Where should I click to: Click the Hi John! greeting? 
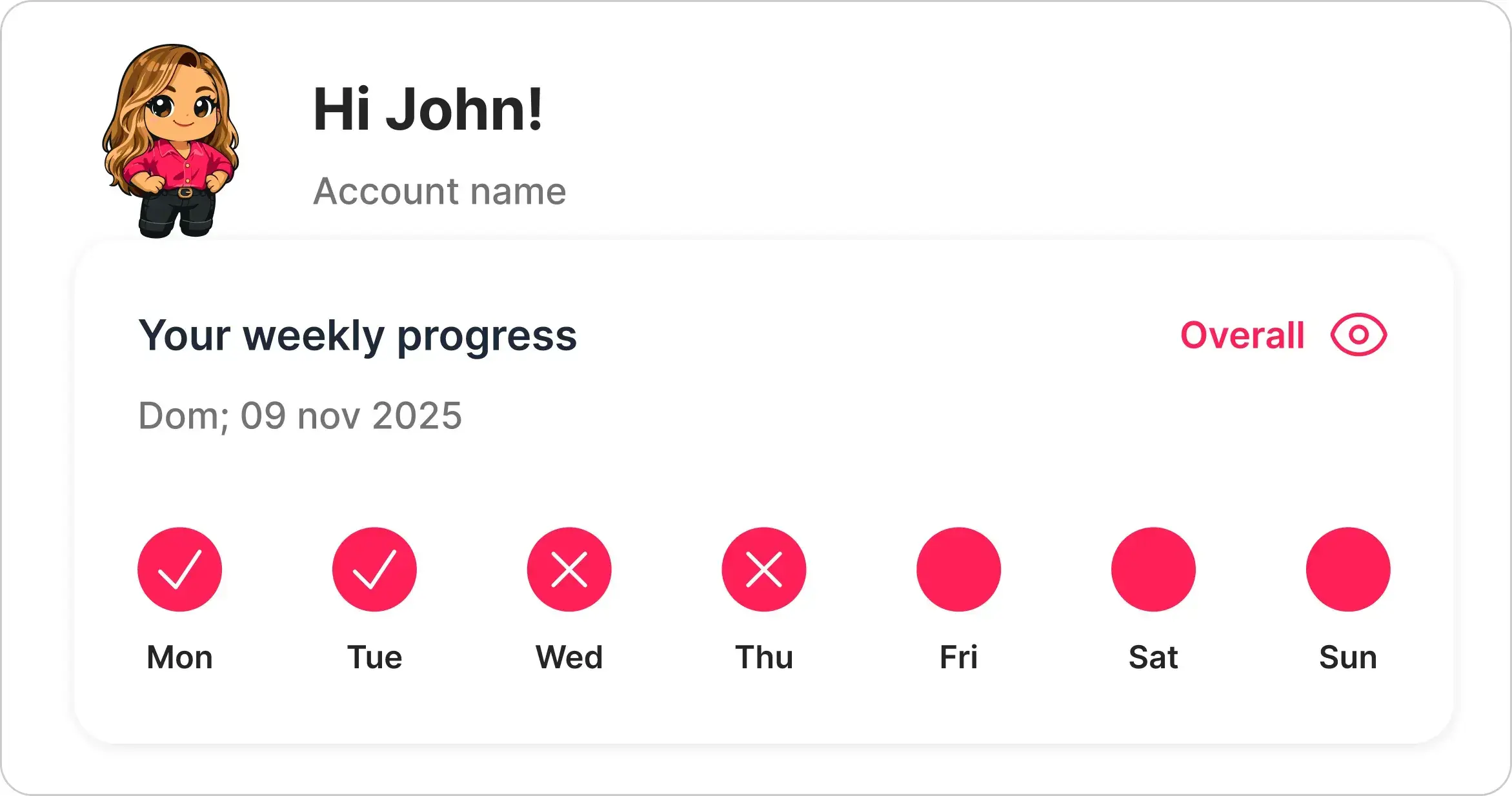tap(427, 110)
